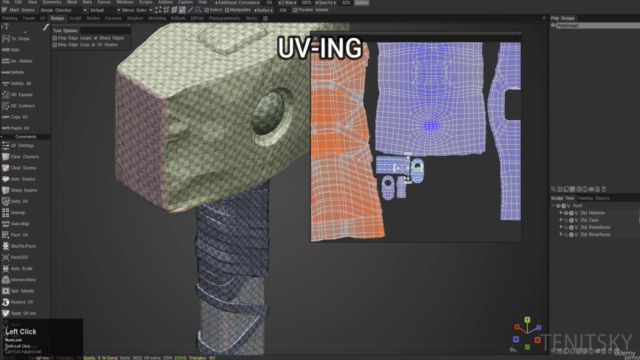Click the curve stroke icon in left panel
The image size is (640, 360).
point(45,27)
